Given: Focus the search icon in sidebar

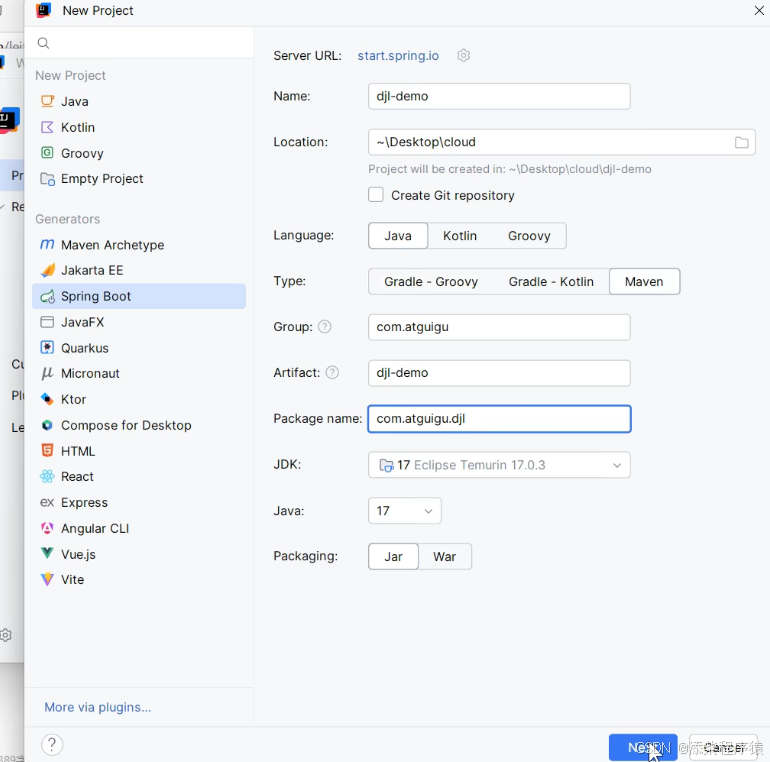Looking at the screenshot, I should coord(43,43).
